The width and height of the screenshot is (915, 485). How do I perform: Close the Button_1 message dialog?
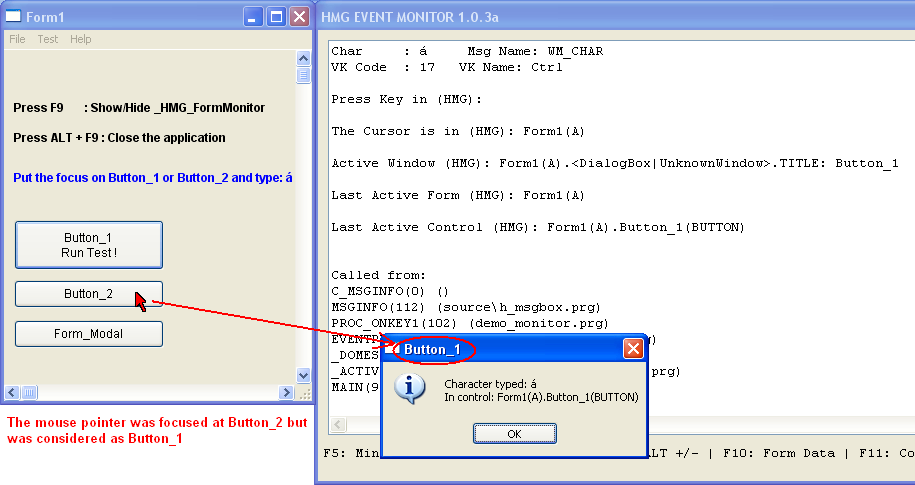click(x=633, y=349)
